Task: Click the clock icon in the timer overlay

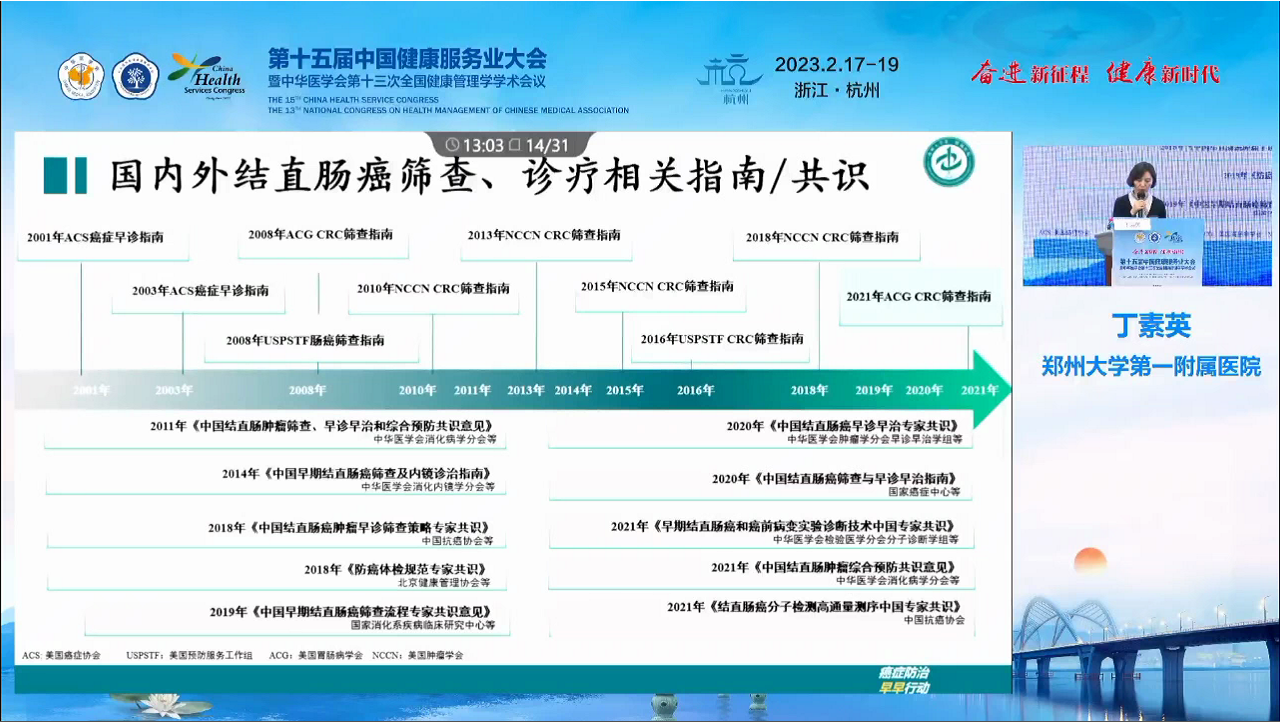Action: click(x=453, y=146)
